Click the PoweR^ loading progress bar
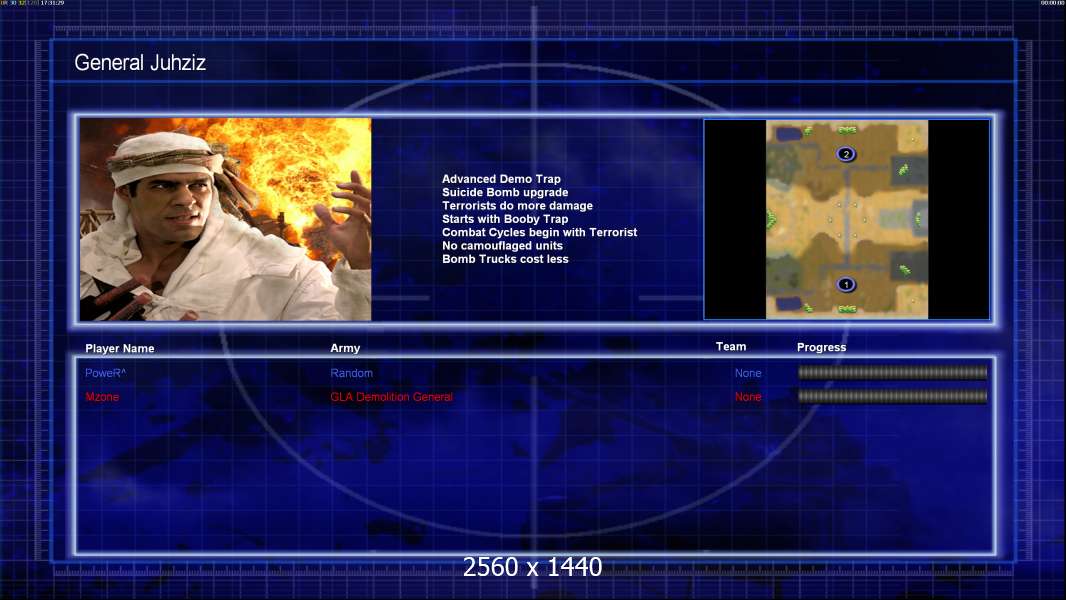The height and width of the screenshot is (600, 1066). tap(893, 372)
